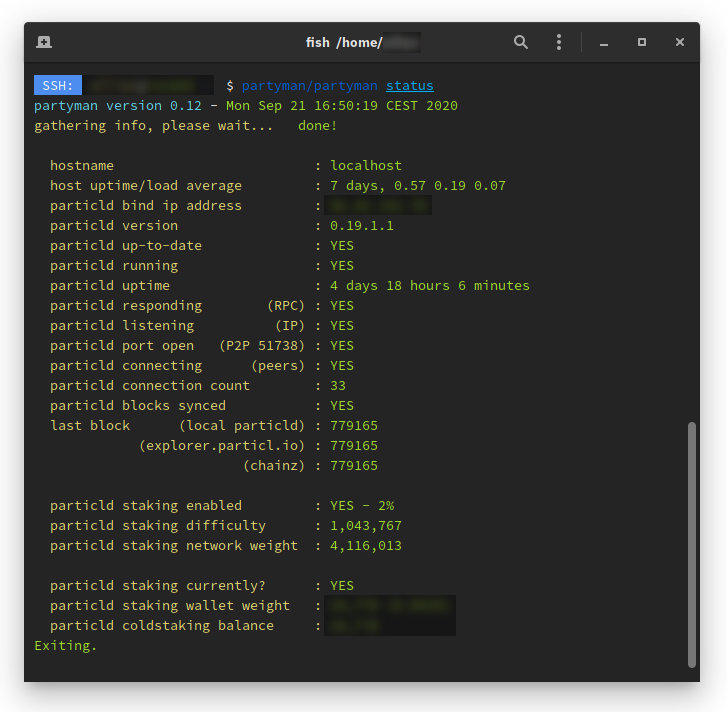Click the connection count value 33
727x712 pixels.
pos(338,386)
